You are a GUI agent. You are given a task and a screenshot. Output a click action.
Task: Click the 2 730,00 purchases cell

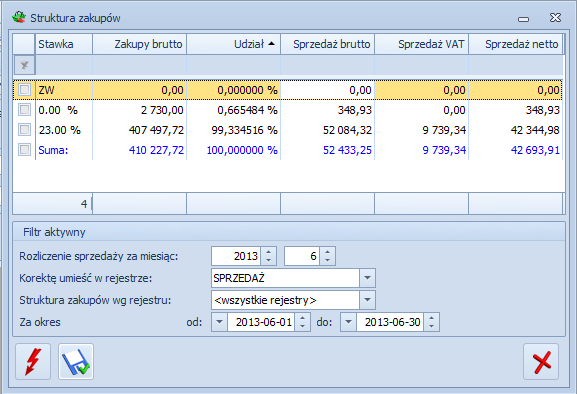point(139,110)
